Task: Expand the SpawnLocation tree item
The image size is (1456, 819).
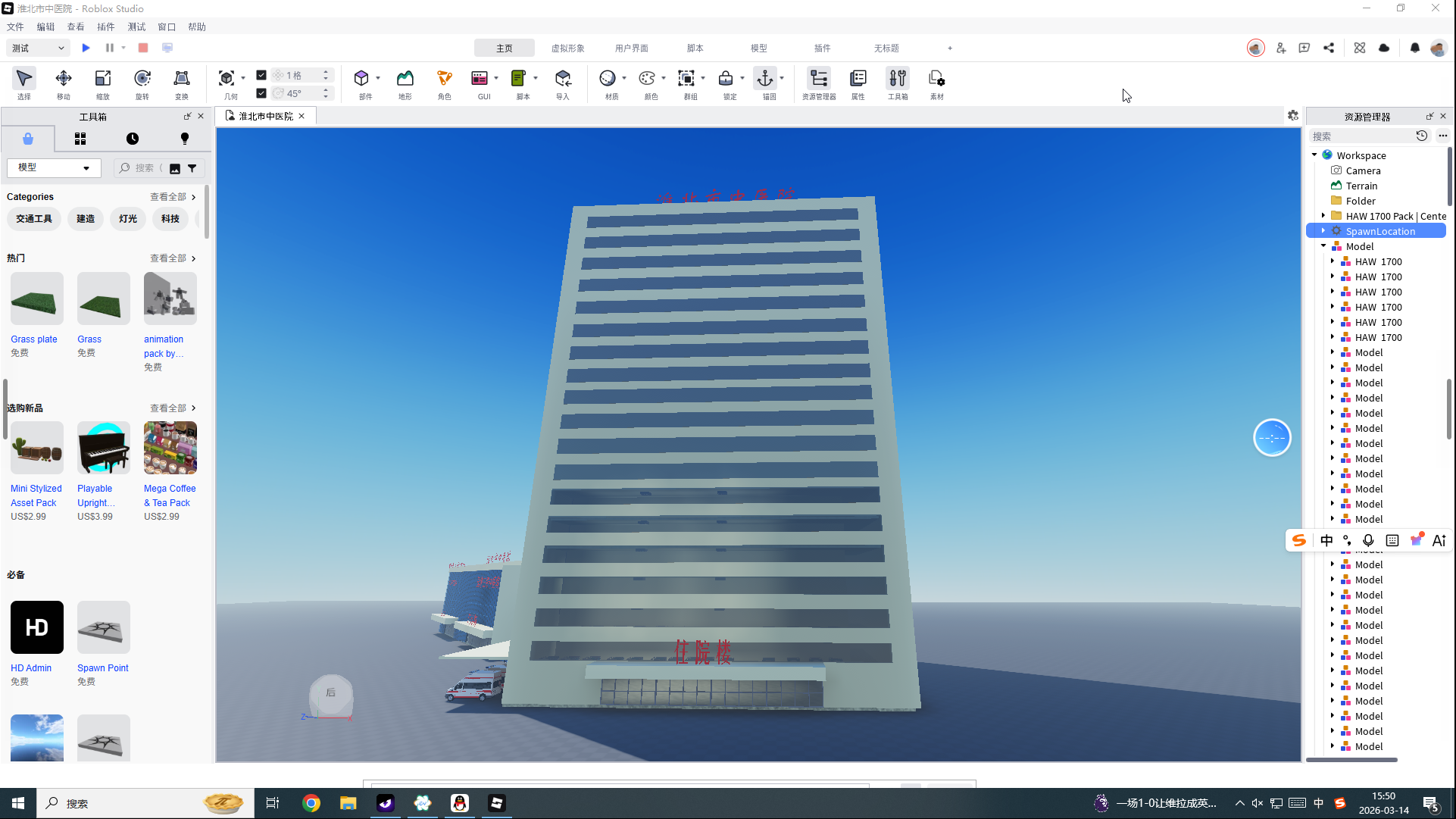Action: (x=1323, y=231)
